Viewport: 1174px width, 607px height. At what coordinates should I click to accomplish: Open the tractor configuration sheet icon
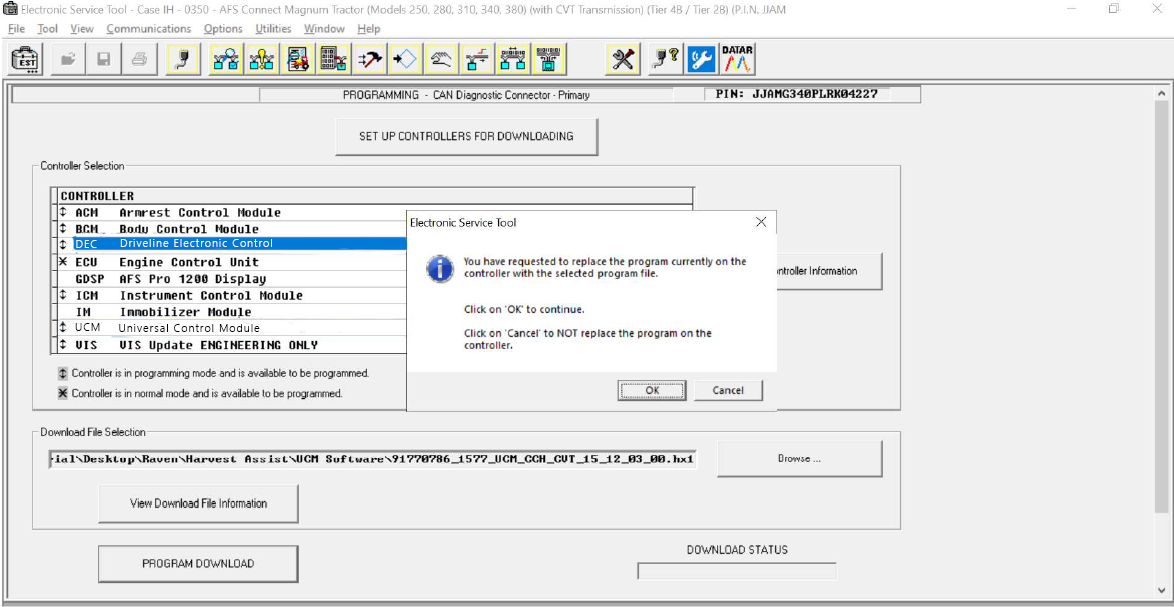coord(297,59)
